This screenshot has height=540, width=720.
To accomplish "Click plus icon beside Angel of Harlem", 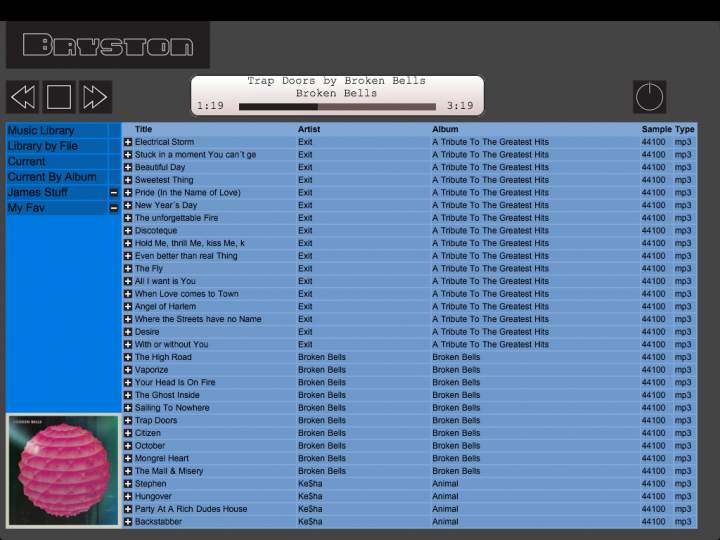I will [x=128, y=306].
